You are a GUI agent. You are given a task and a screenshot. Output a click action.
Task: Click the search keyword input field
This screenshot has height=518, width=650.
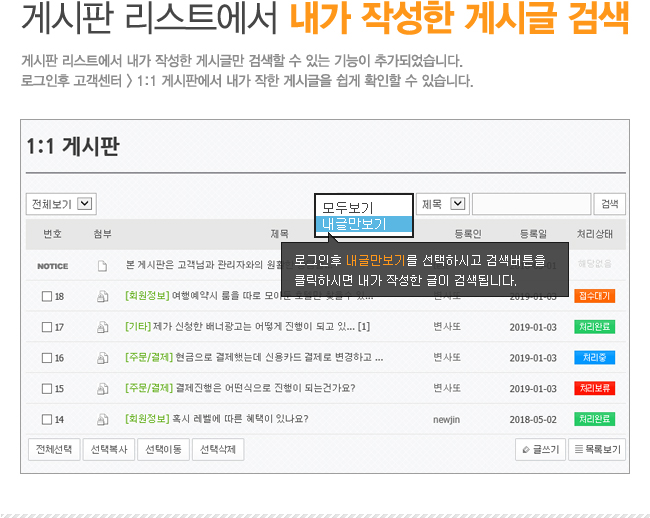click(x=531, y=204)
